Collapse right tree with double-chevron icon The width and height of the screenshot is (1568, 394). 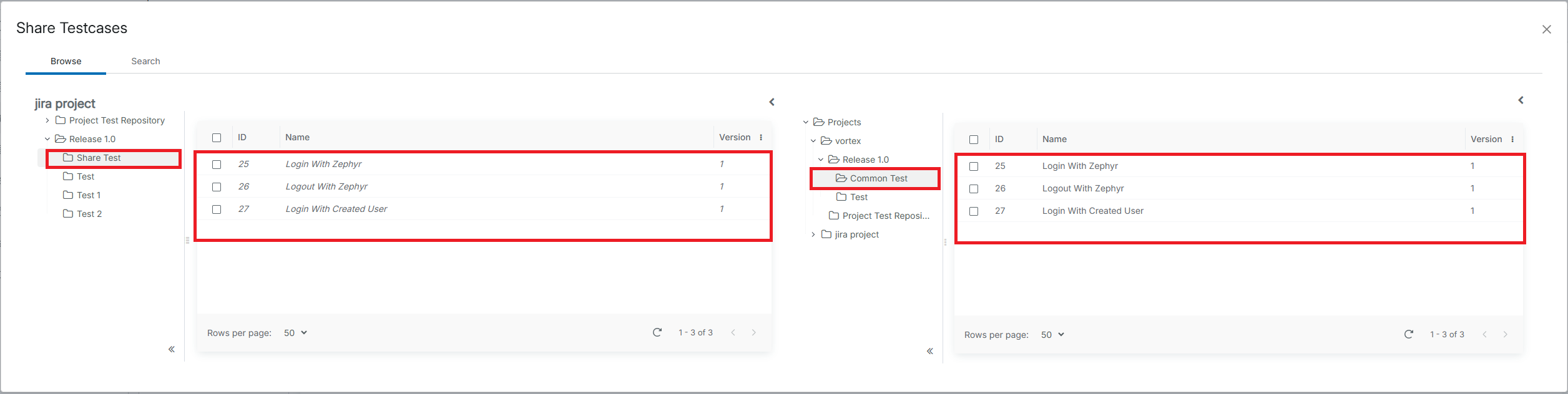[929, 351]
